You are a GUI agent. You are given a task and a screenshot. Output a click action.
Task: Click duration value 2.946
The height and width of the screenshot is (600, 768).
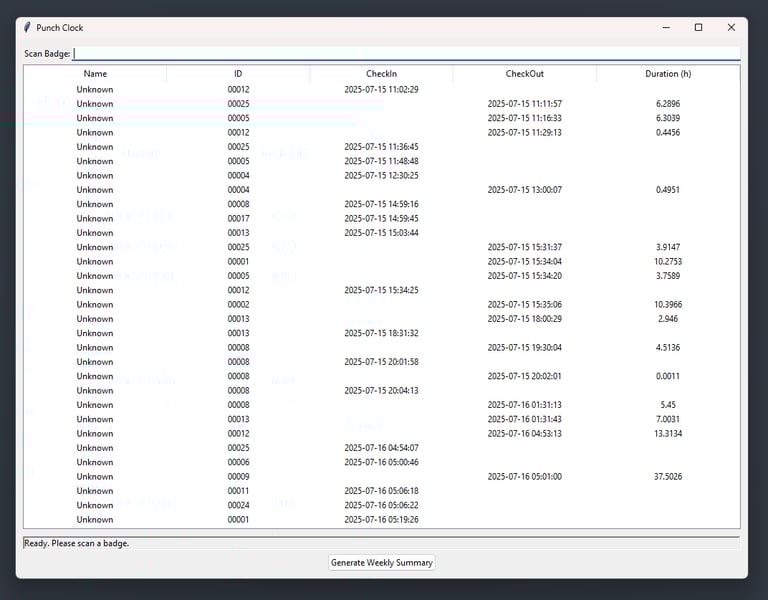point(668,319)
